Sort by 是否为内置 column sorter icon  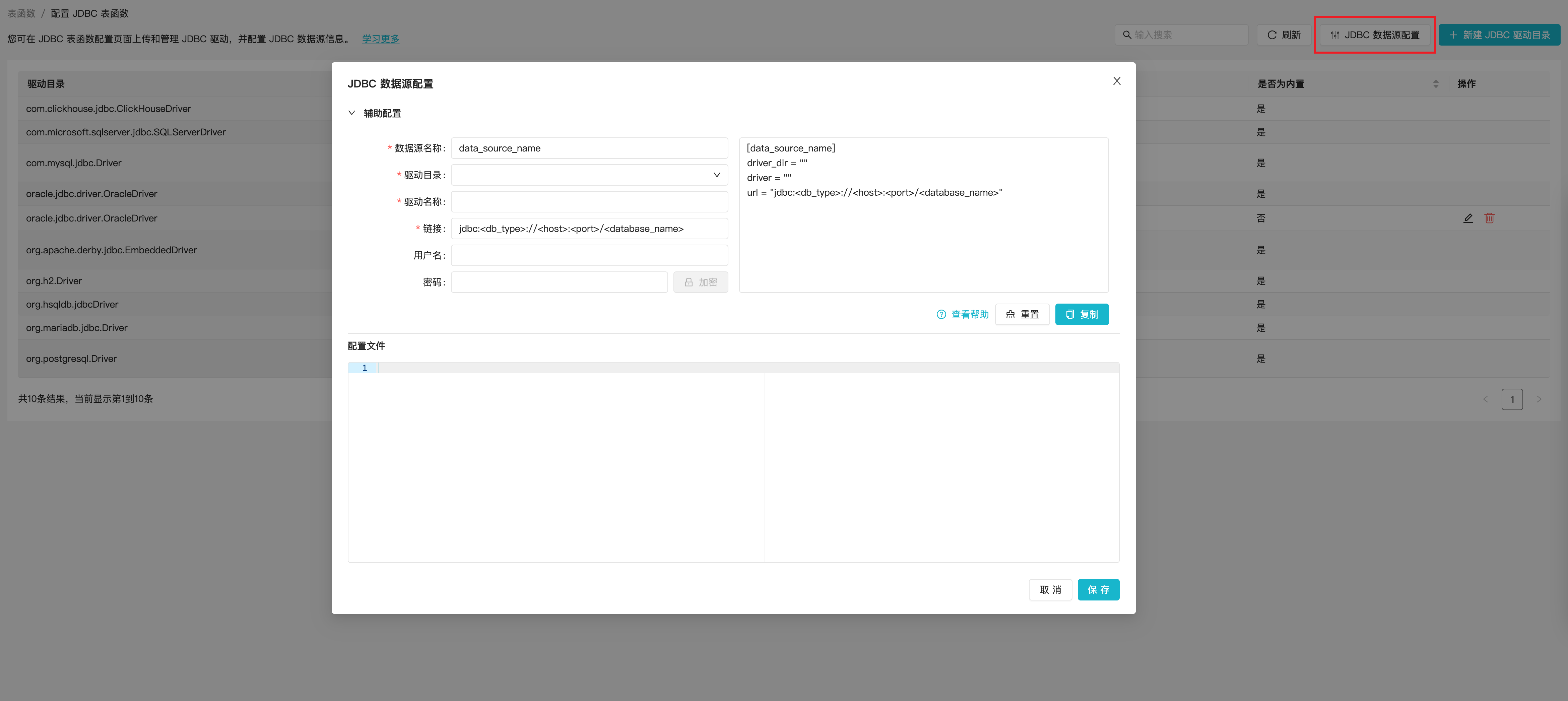pos(1436,84)
